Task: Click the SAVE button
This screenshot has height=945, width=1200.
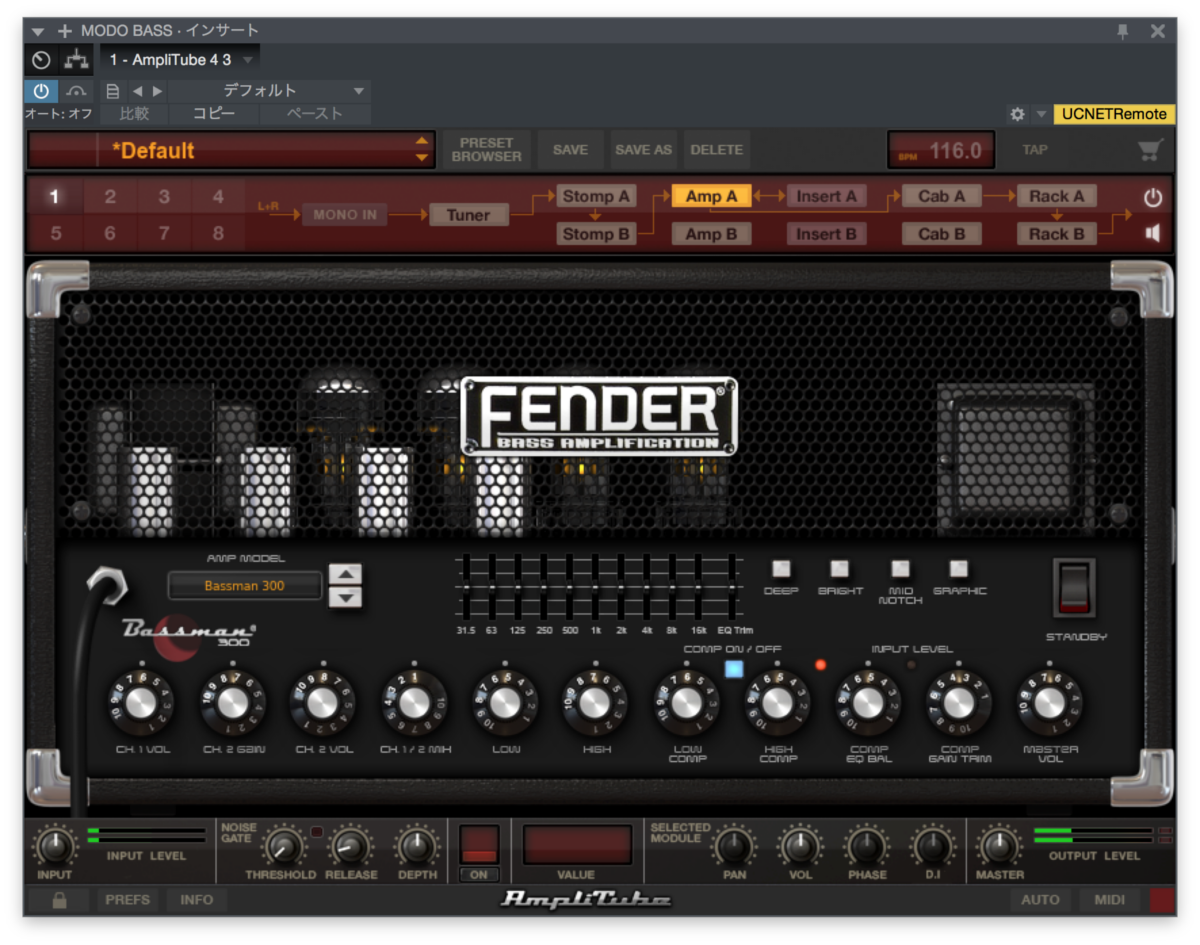Action: 570,150
